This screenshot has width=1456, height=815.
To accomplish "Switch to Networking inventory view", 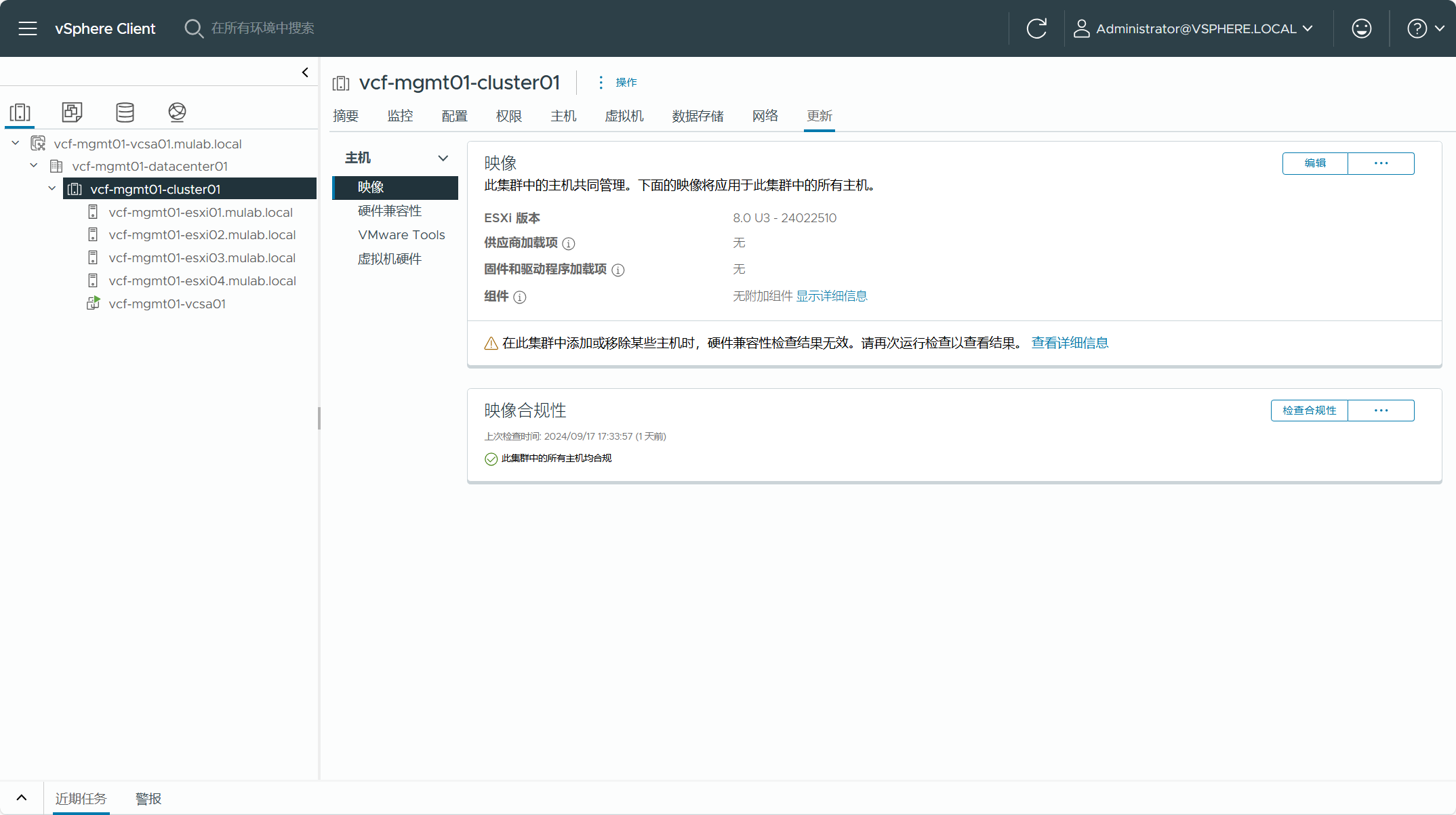I will 177,112.
